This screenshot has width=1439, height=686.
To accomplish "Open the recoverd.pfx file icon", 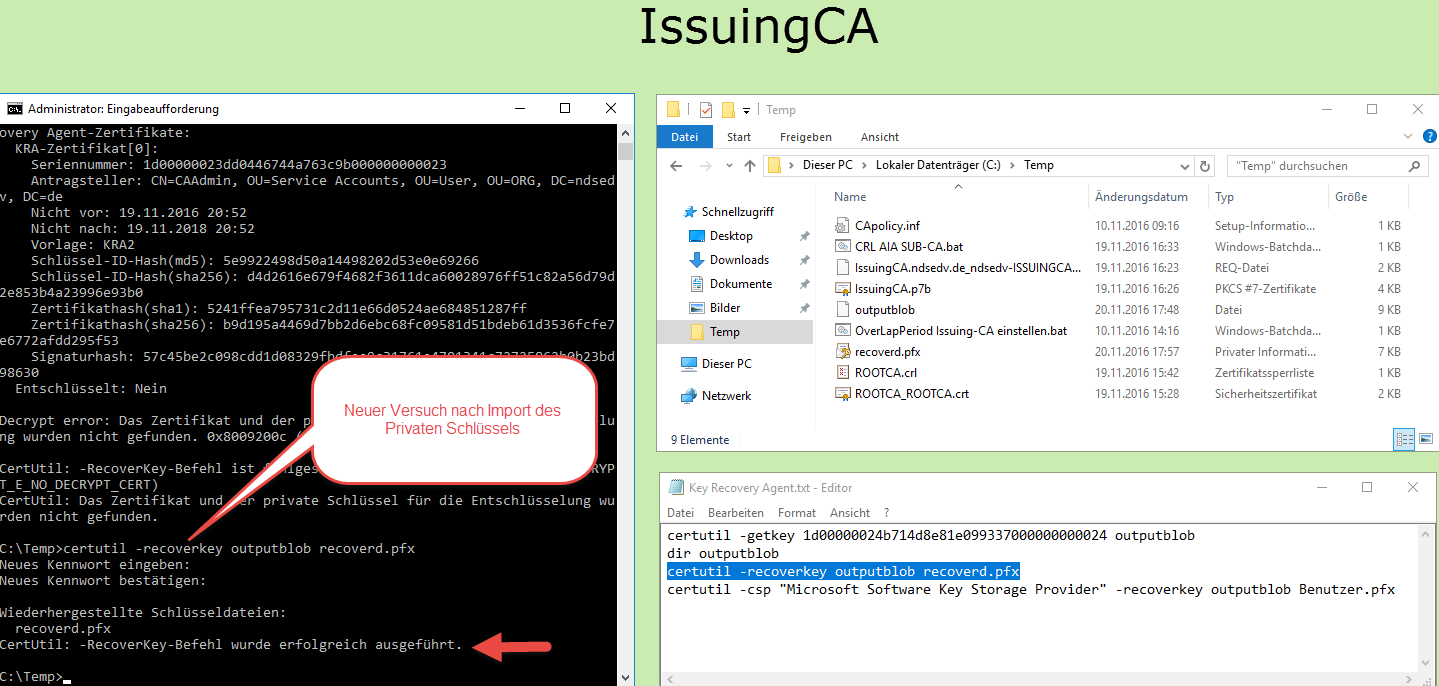I will point(843,351).
